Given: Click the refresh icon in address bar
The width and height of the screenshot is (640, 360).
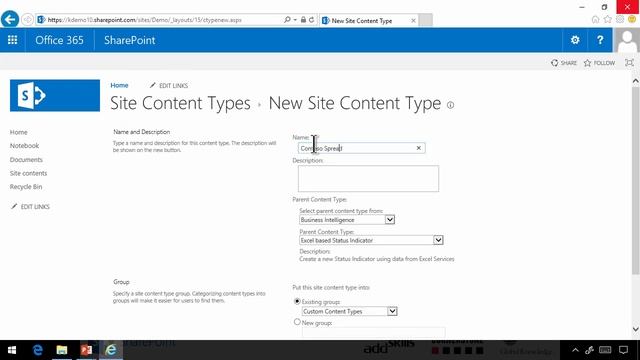Looking at the screenshot, I should pos(312,20).
